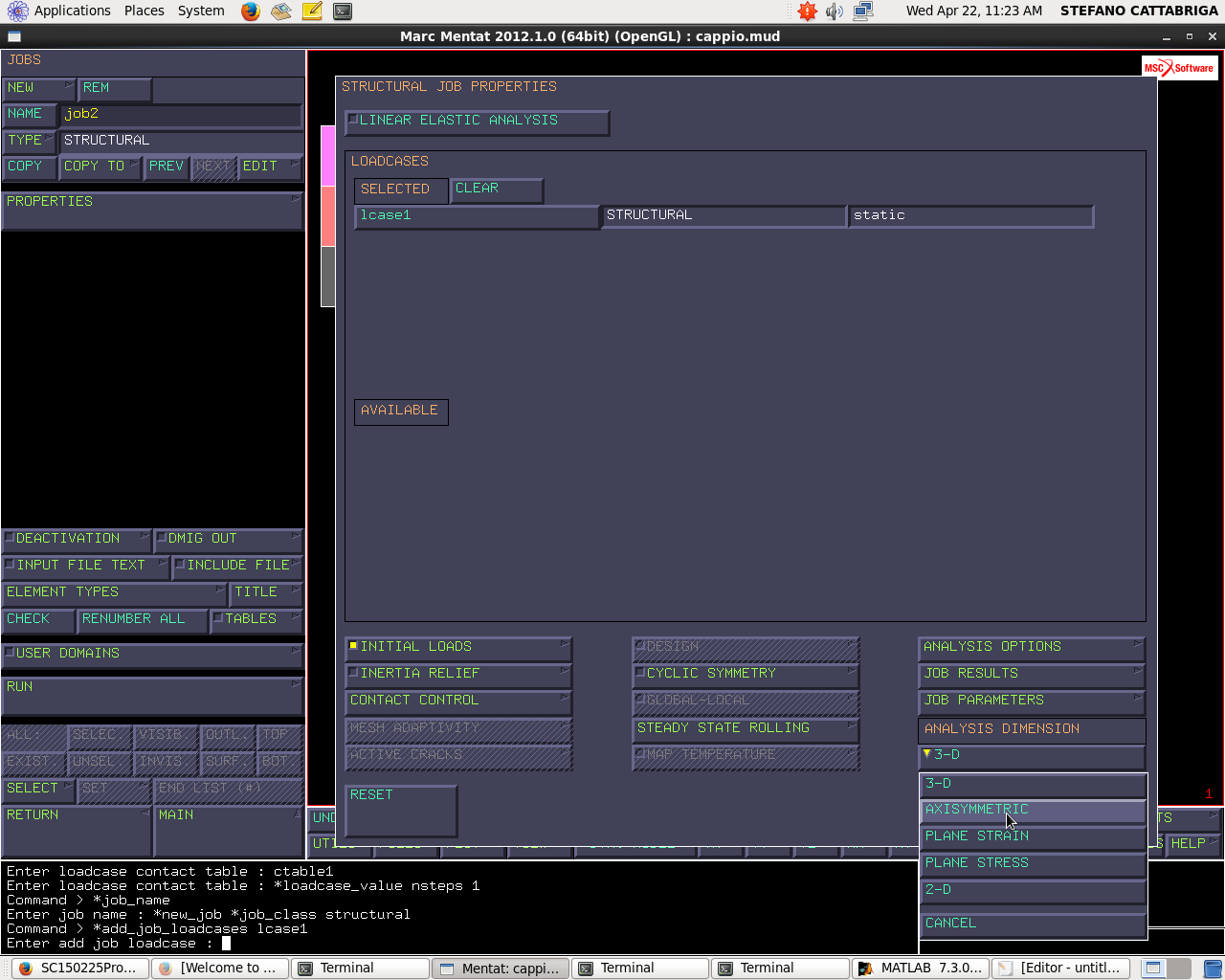
Task: Click the SELECT button
Action: tap(38, 790)
